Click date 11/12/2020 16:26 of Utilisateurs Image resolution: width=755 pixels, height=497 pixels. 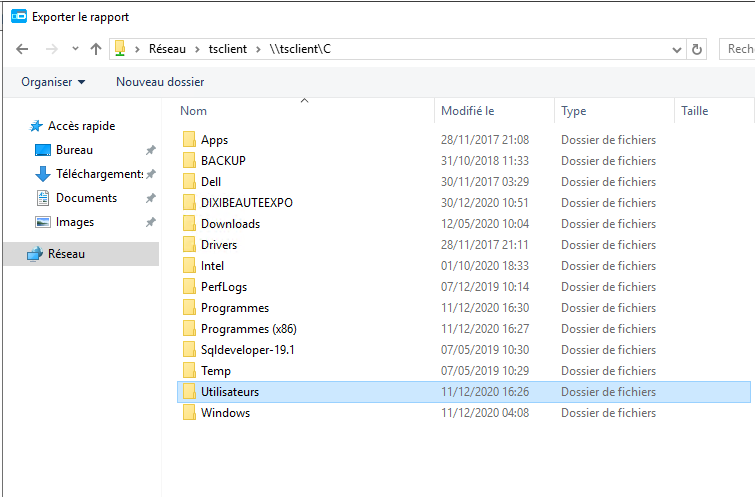[x=484, y=392]
